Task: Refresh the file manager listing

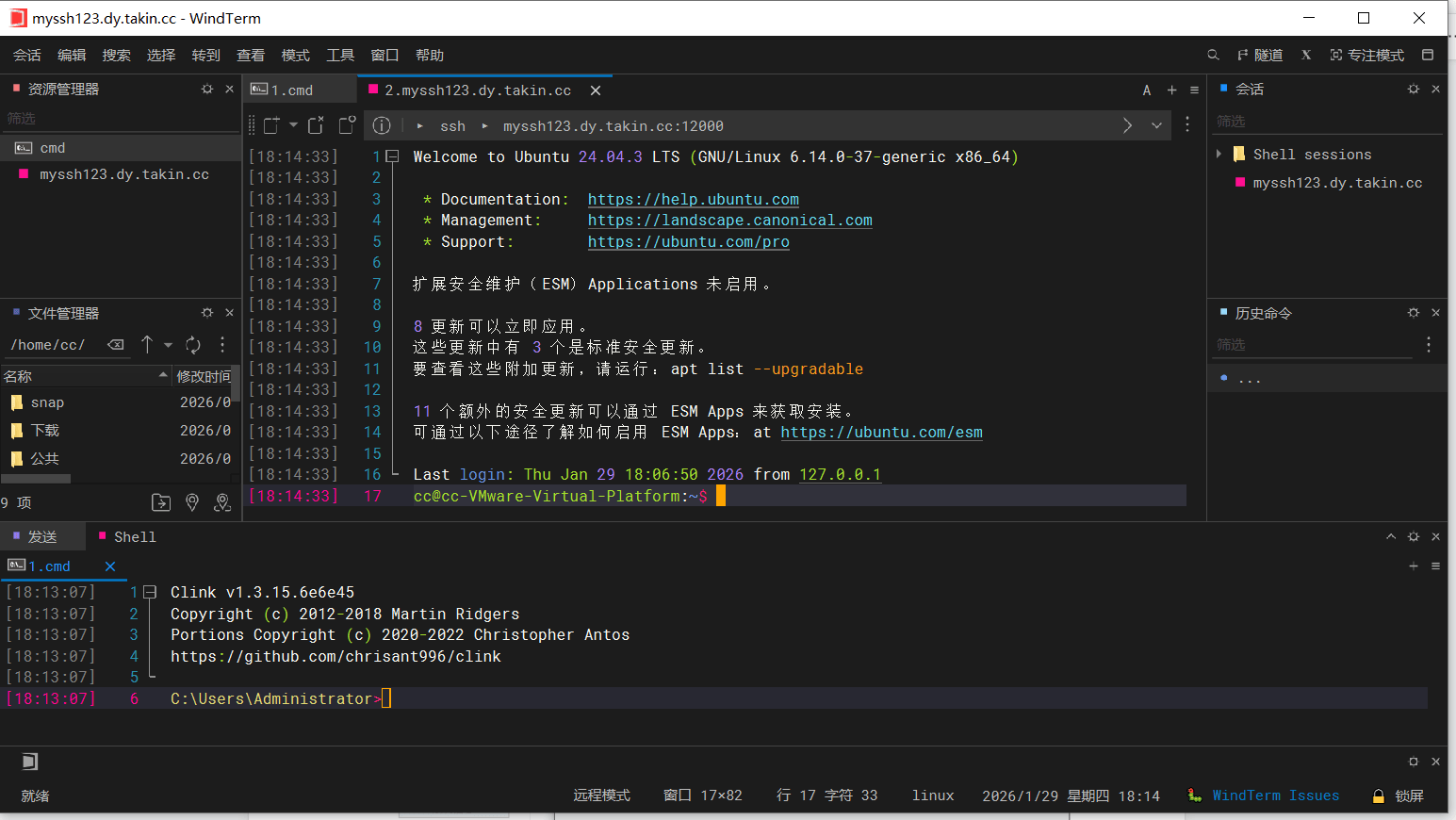Action: pos(193,344)
